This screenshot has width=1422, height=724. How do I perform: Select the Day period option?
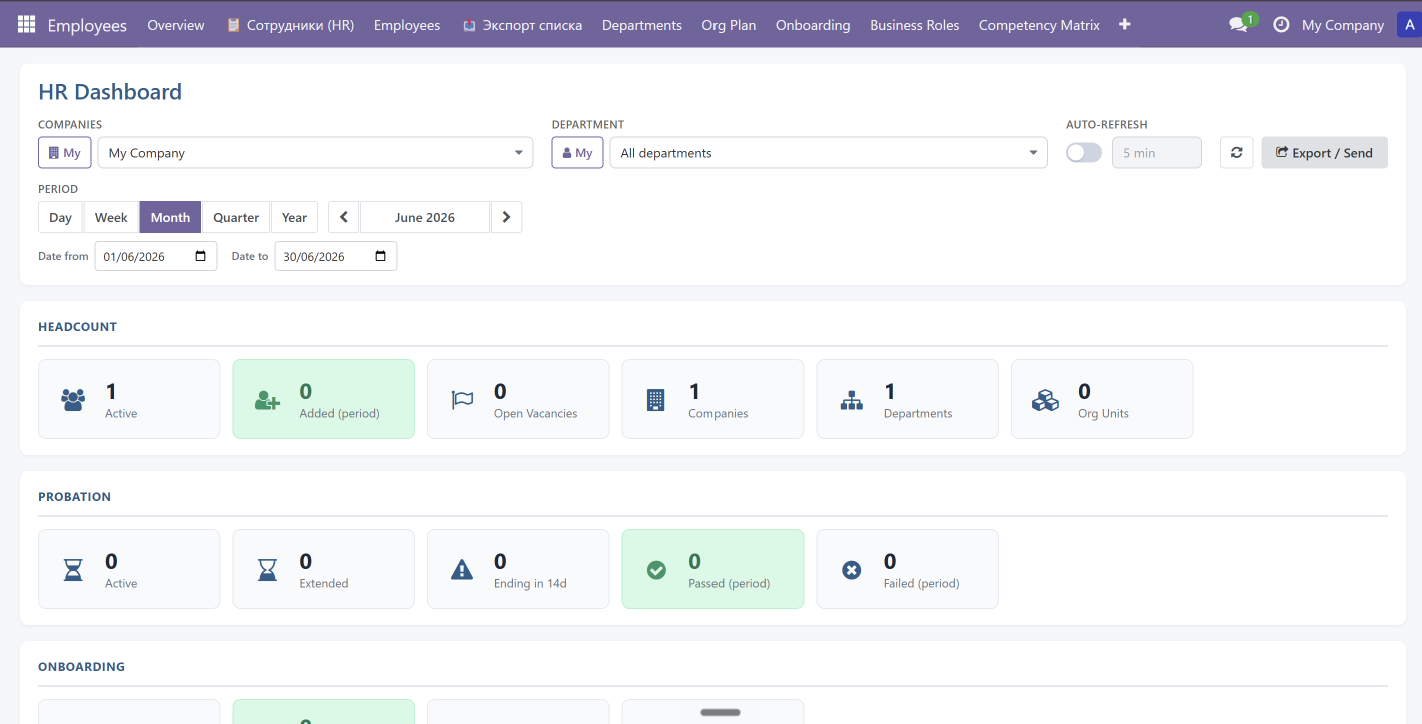pos(60,217)
